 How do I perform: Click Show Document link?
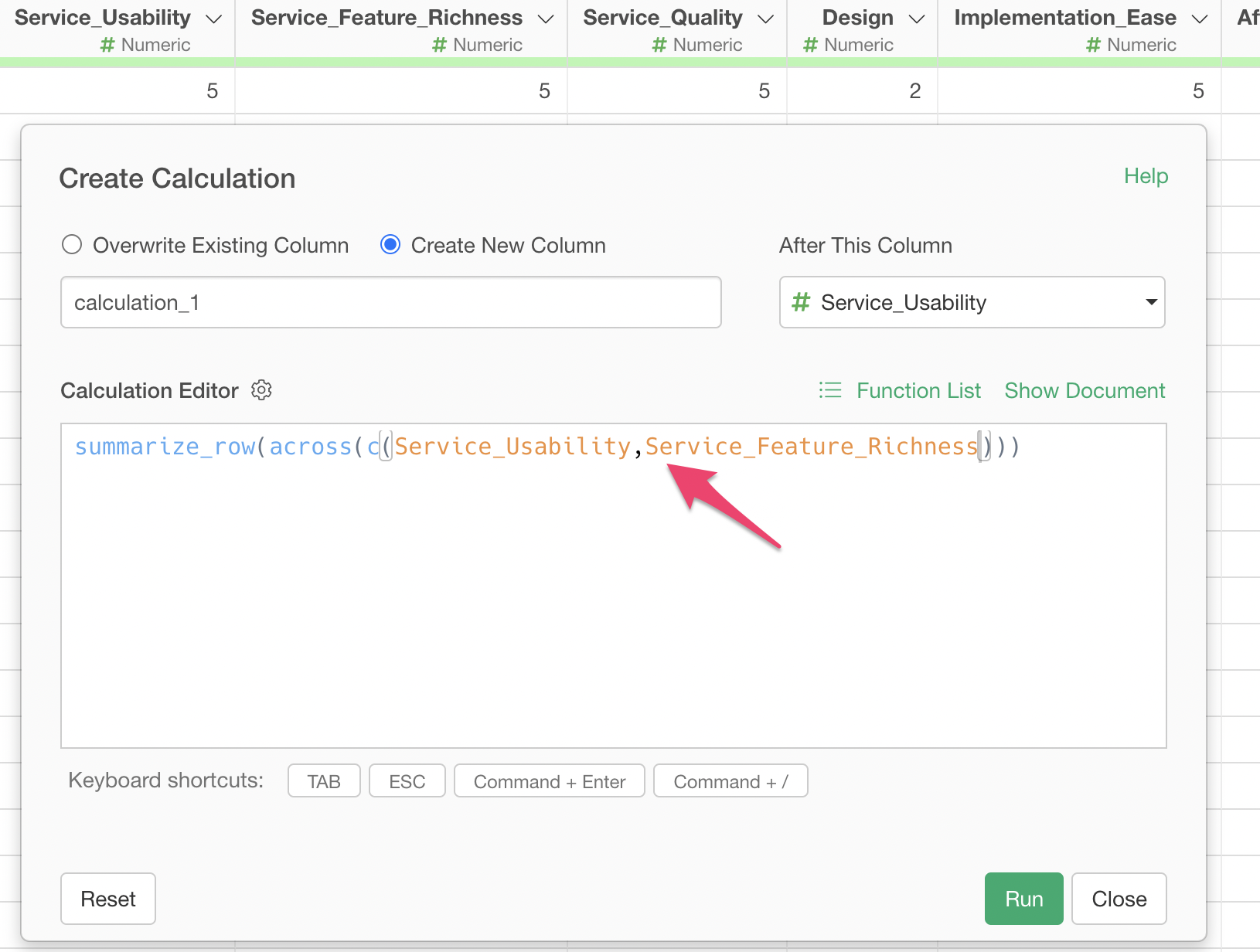(1085, 390)
